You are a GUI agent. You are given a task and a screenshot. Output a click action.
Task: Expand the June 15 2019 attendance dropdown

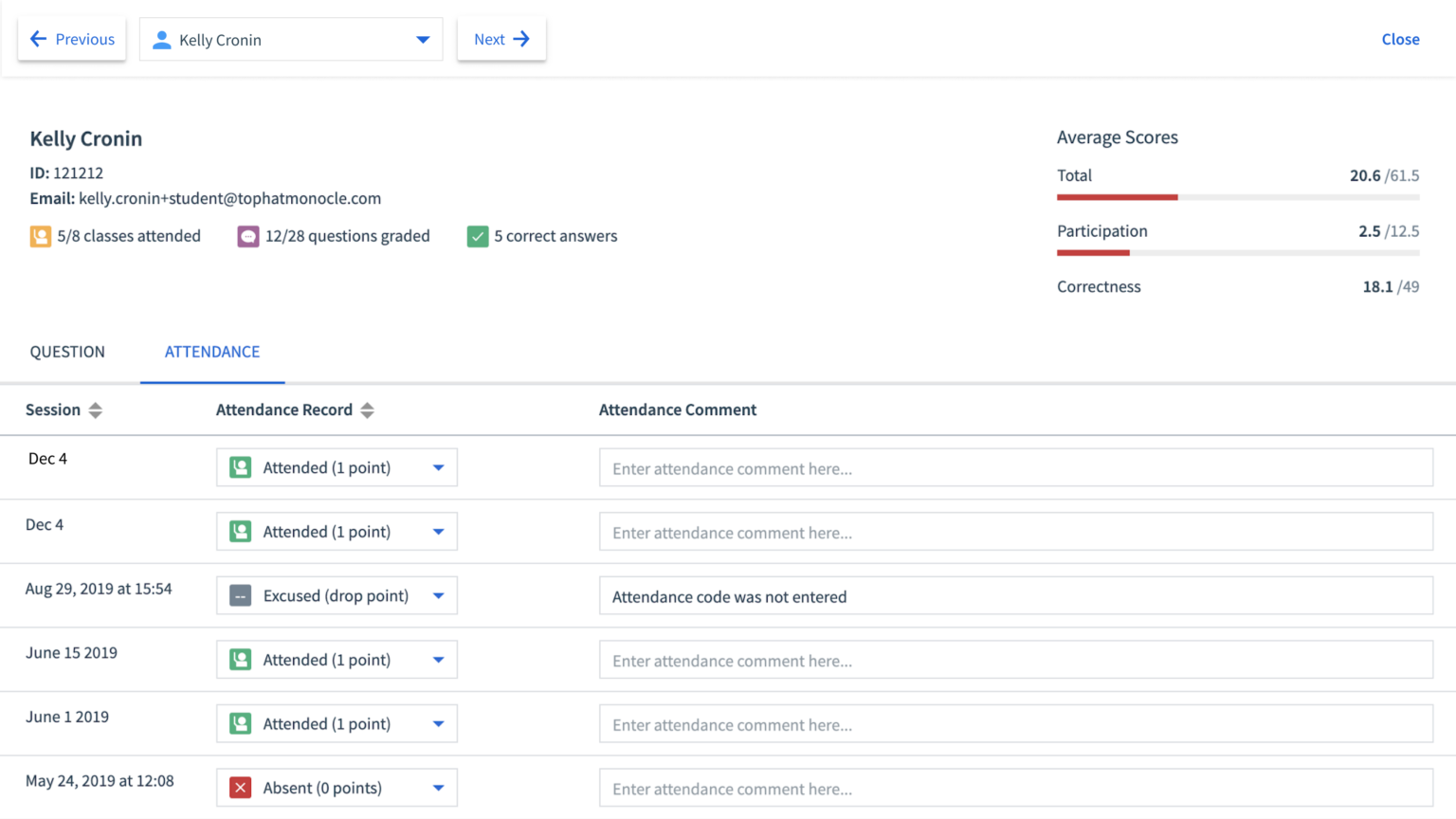click(438, 660)
